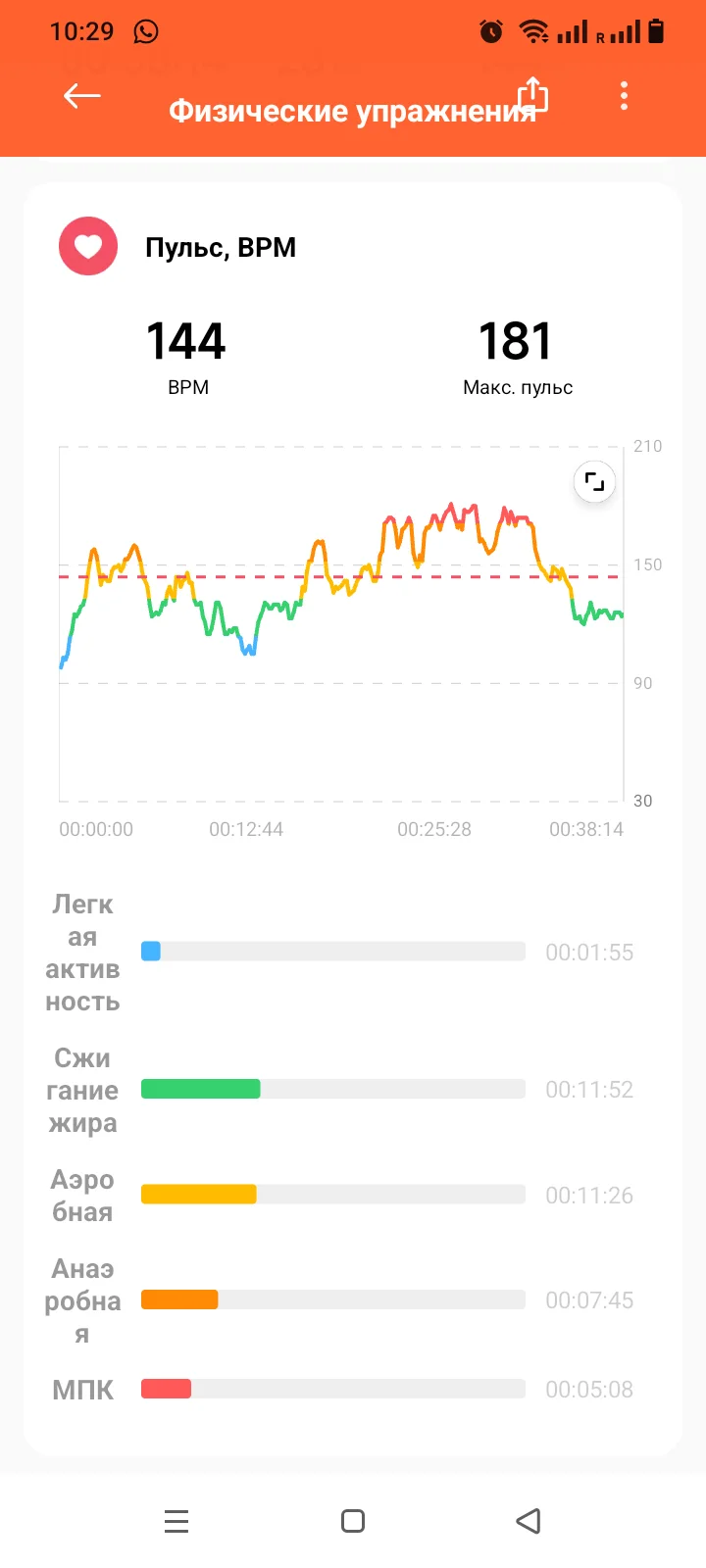Tap the 144 BPM average value

click(186, 341)
